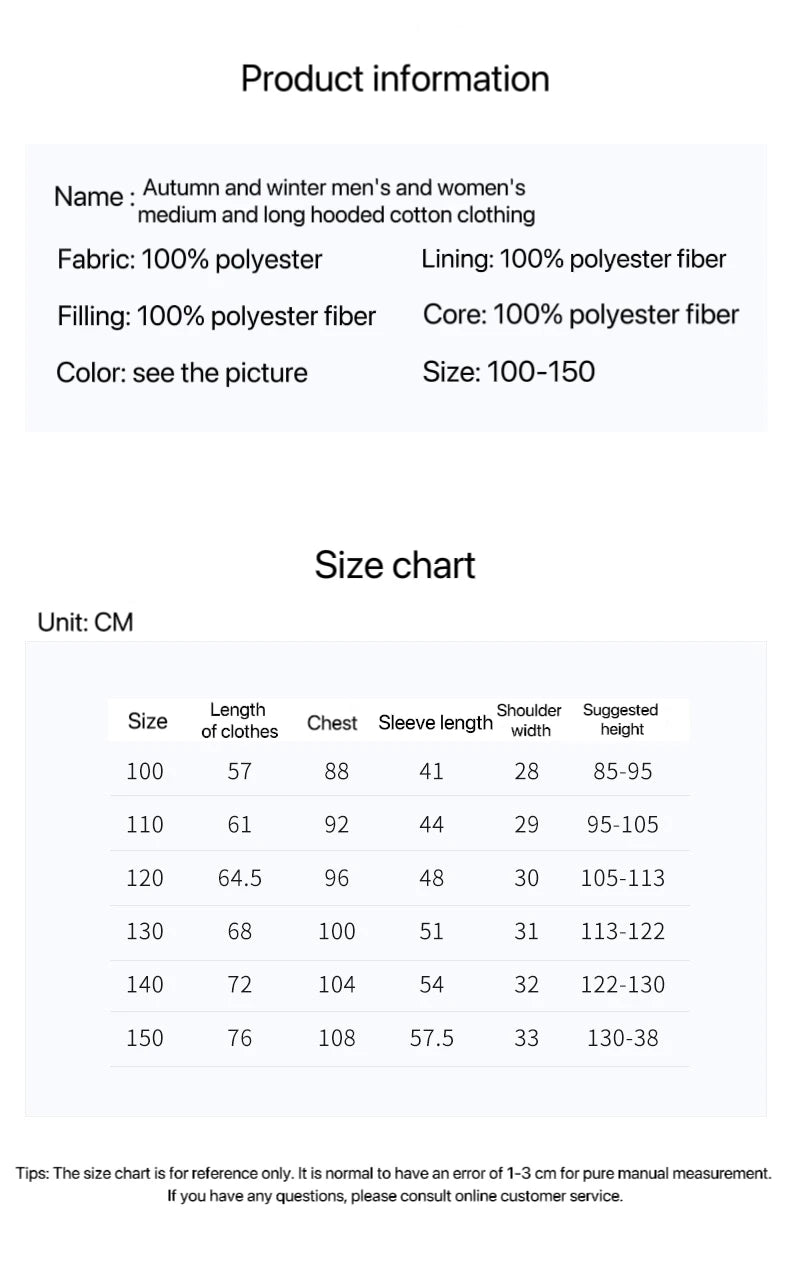Click the 'Size chart' heading
This screenshot has width=790, height=1283.
click(x=395, y=565)
